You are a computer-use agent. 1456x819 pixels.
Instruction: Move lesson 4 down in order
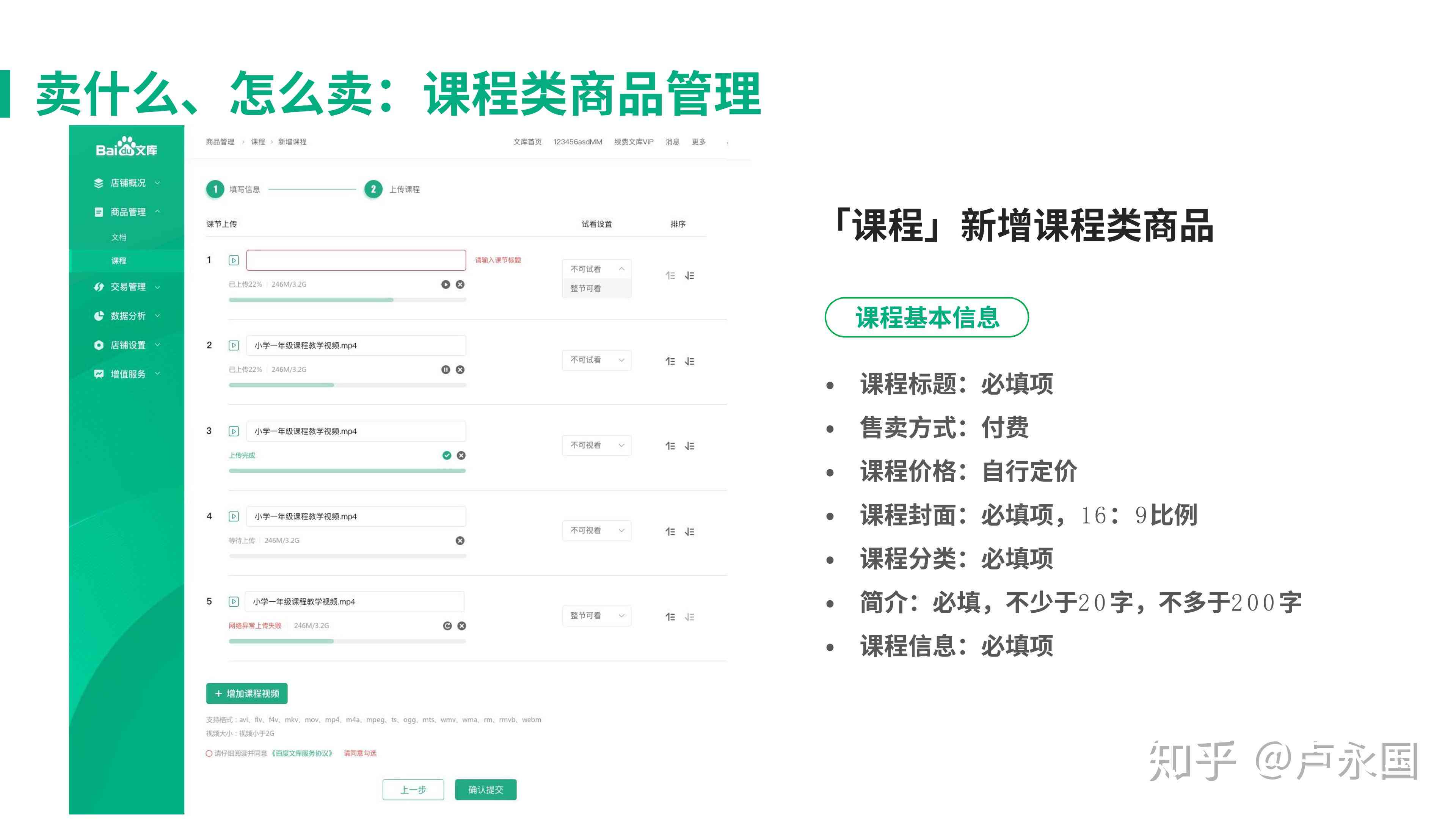690,532
